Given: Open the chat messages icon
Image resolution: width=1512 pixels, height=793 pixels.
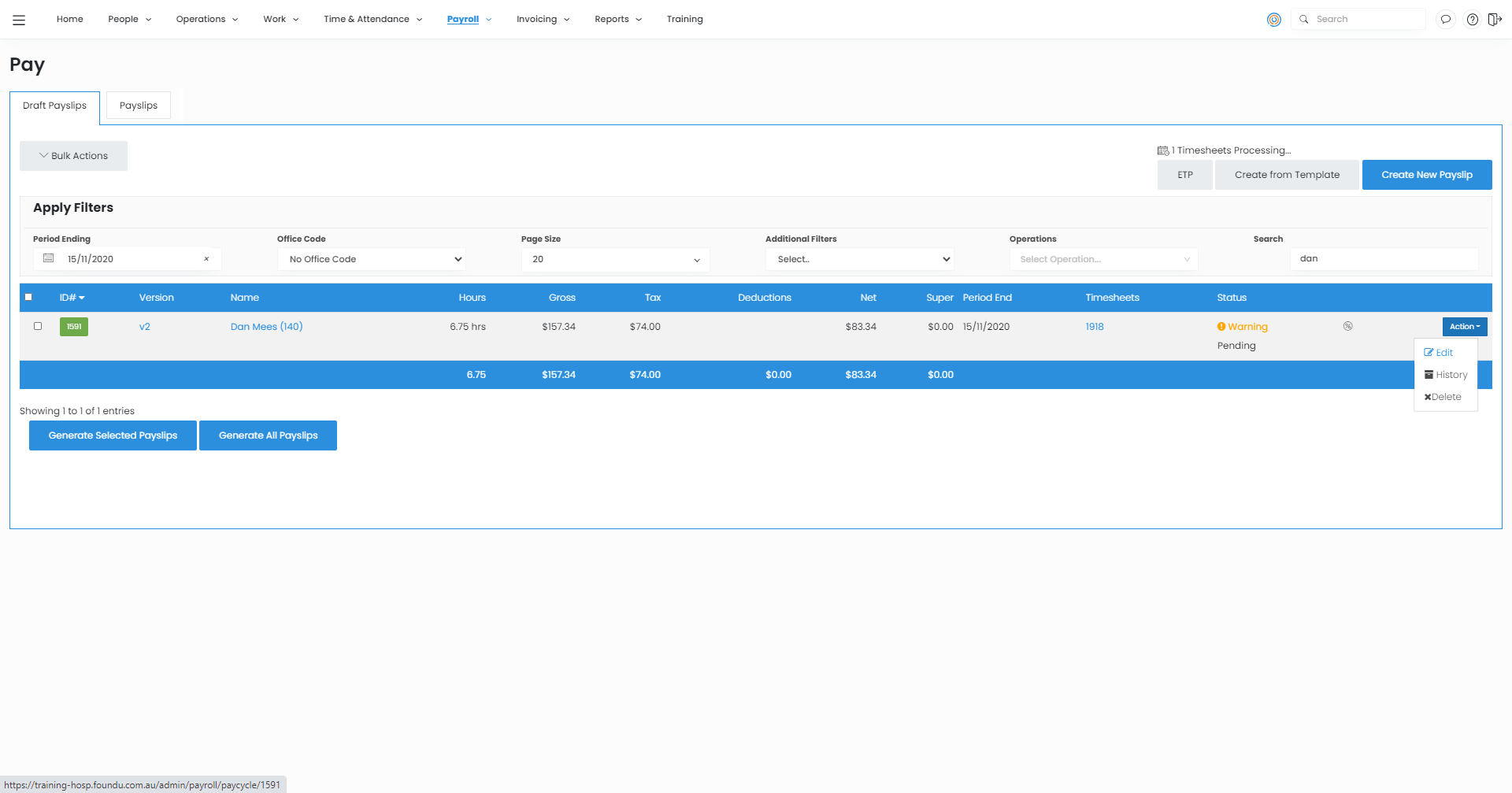Looking at the screenshot, I should click(1445, 20).
